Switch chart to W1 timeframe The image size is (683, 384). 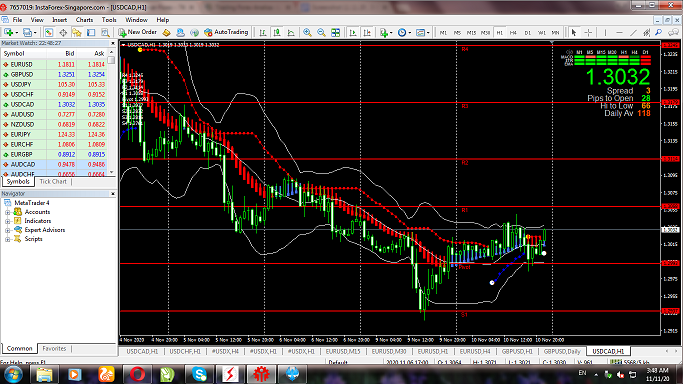(x=541, y=33)
